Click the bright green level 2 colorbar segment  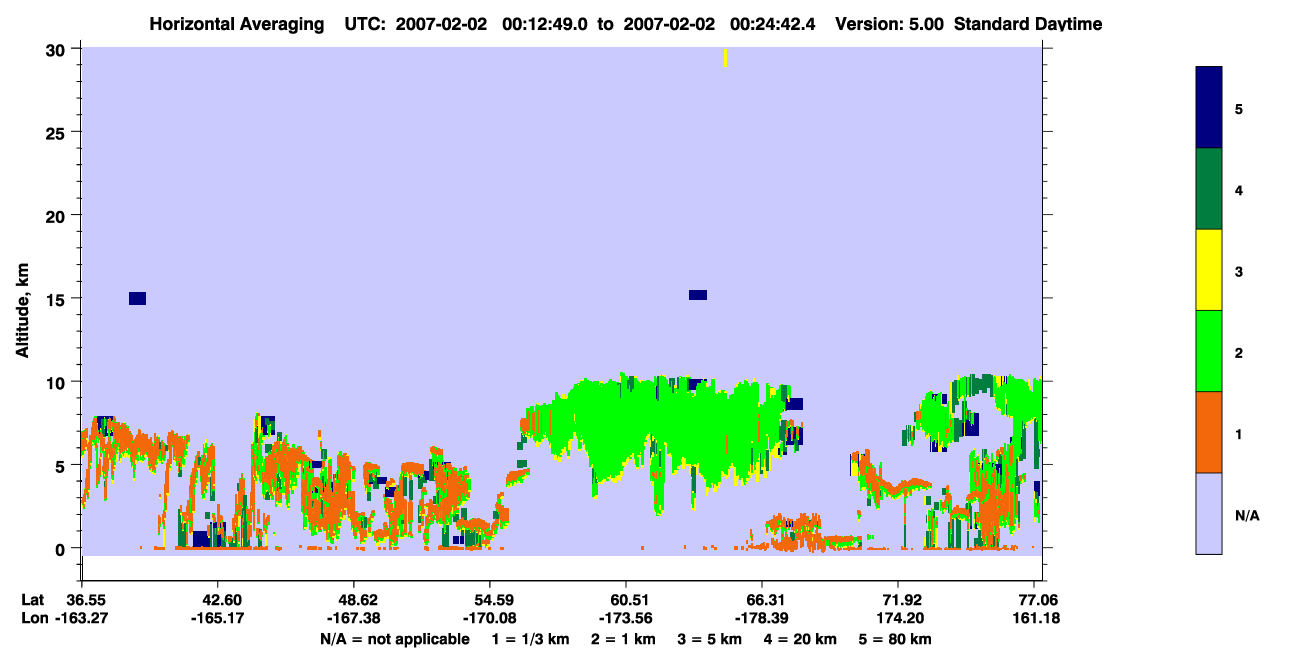point(1209,351)
